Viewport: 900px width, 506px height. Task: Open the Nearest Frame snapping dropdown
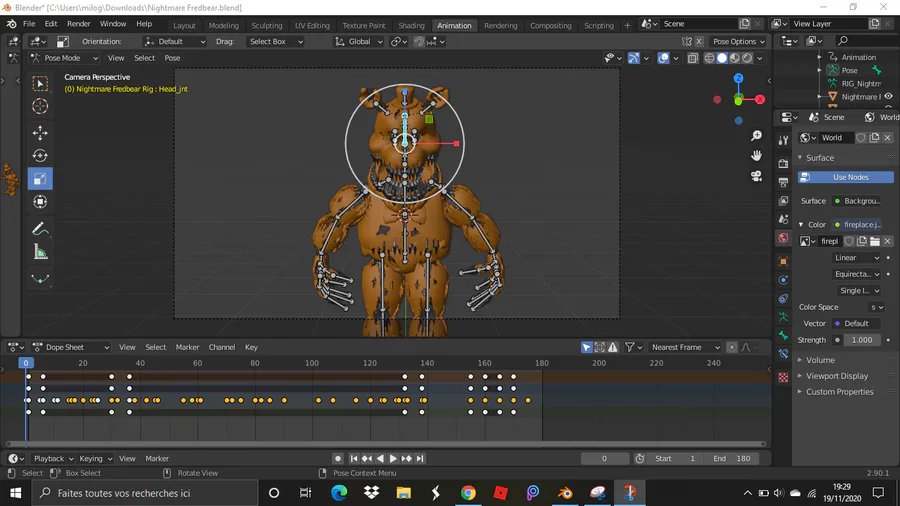click(685, 347)
